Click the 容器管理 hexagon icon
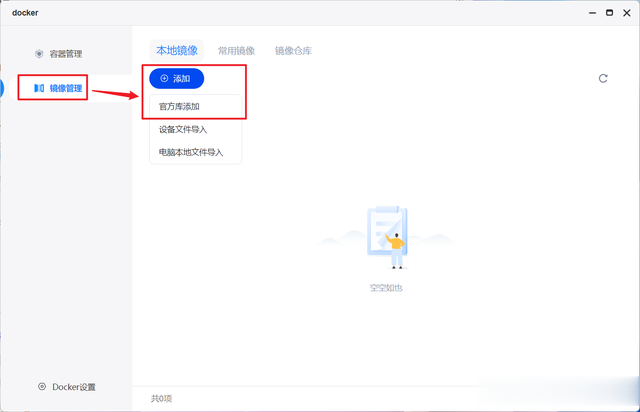640x412 pixels. pos(39,54)
